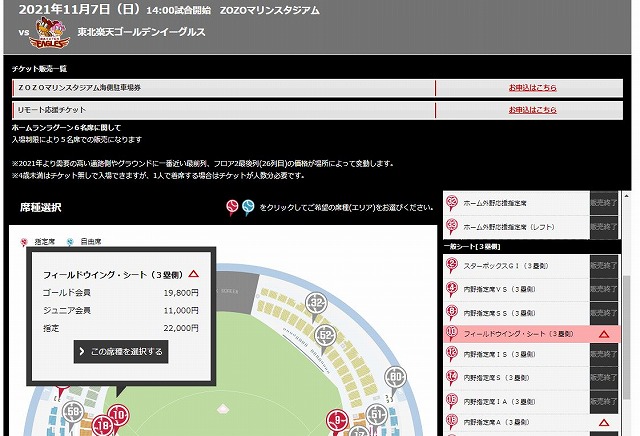Open お申込はこちら for ZOZOマリンスタジアム海側駐車場券
The image size is (640, 436).
[532, 88]
